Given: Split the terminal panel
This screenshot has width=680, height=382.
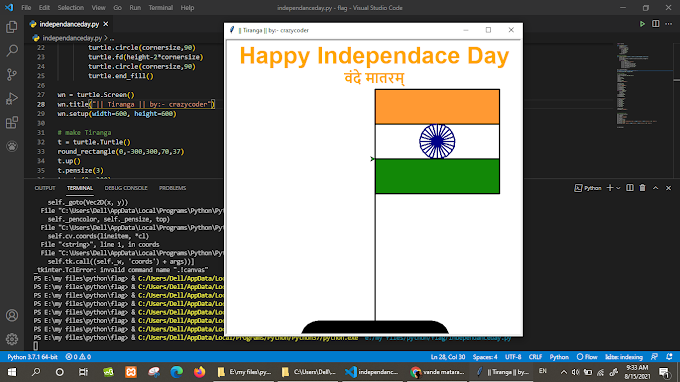Looking at the screenshot, I should 630,188.
